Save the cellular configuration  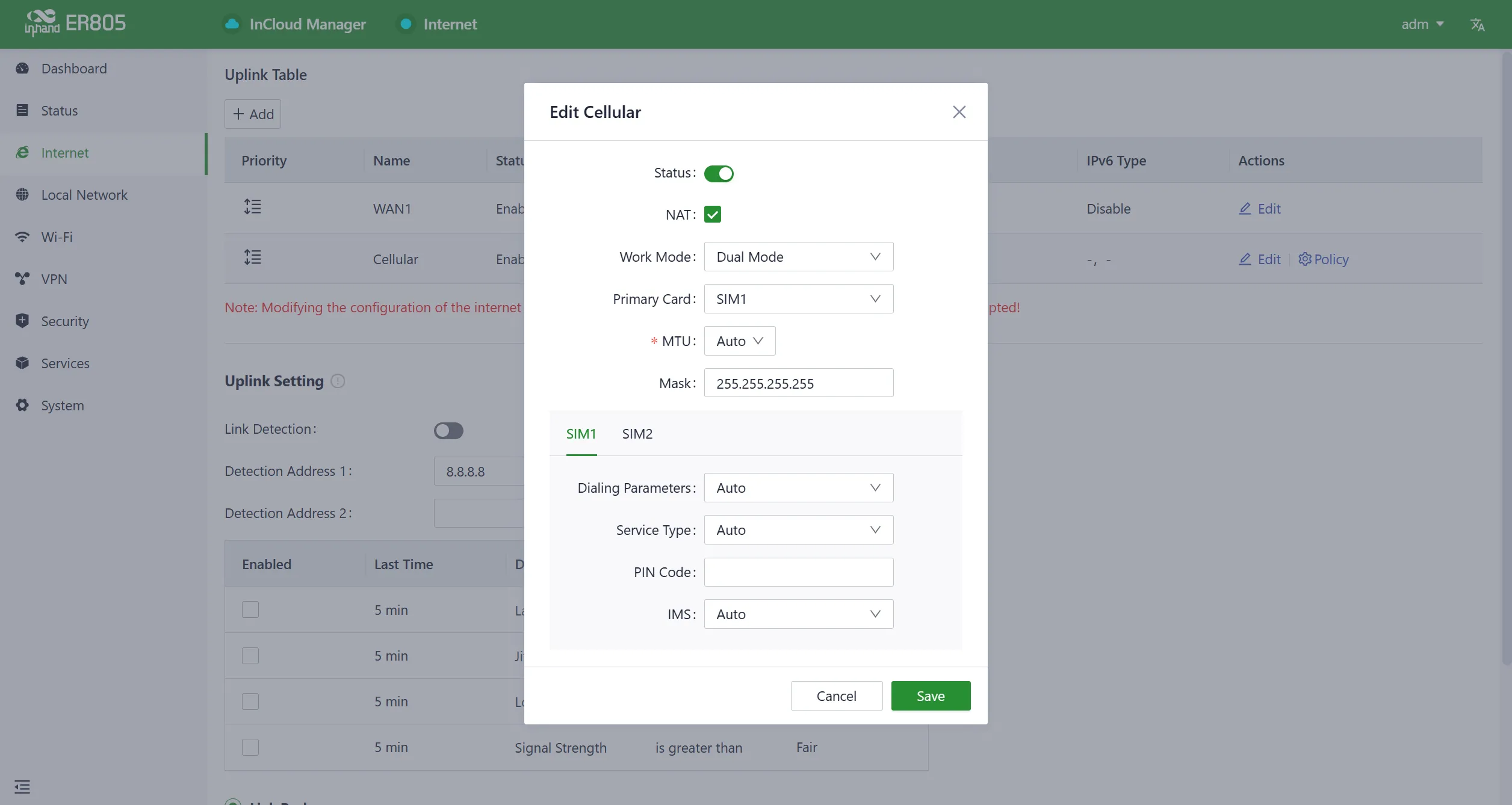931,696
